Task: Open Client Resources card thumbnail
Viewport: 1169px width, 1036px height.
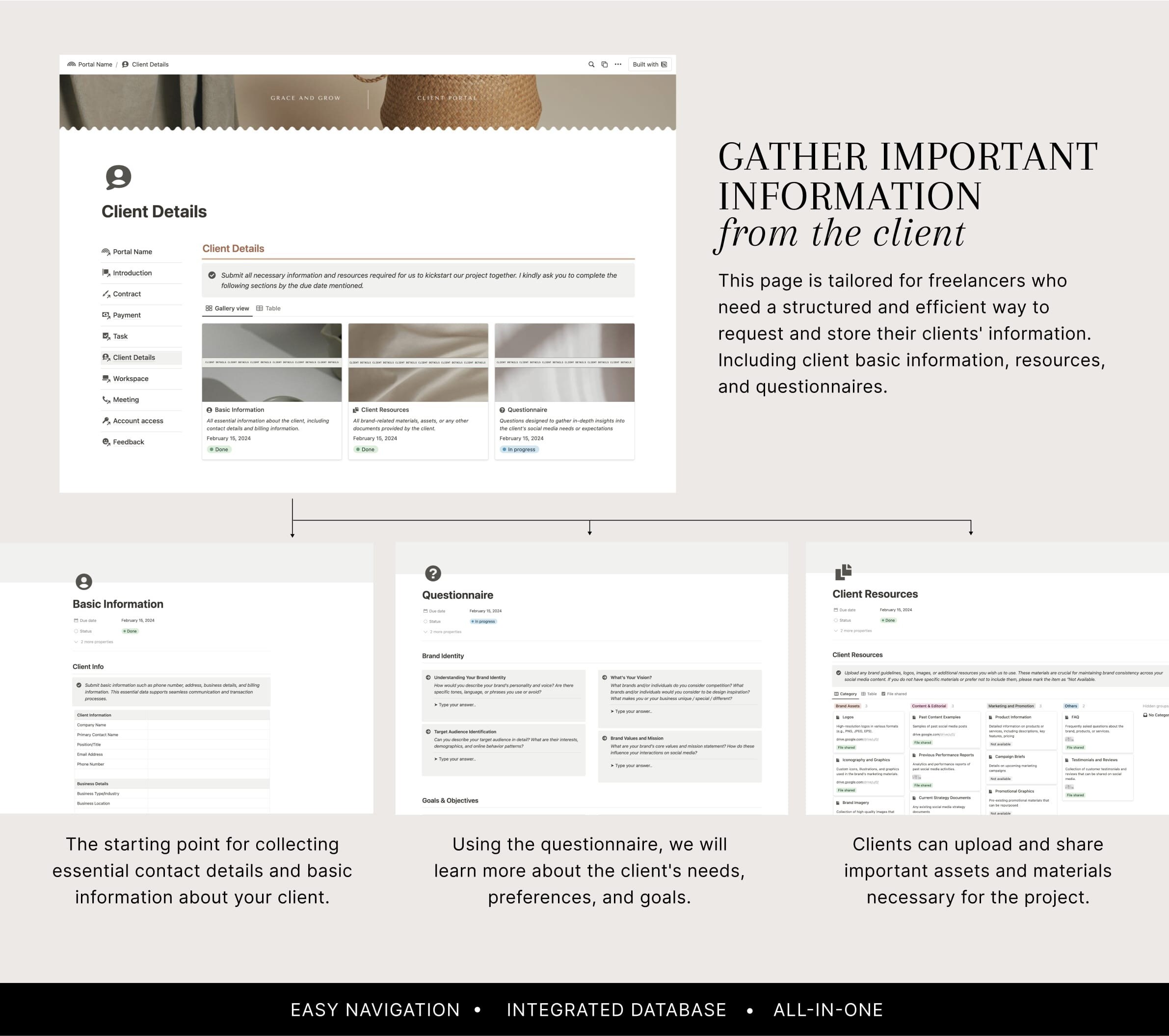Action: pos(418,363)
